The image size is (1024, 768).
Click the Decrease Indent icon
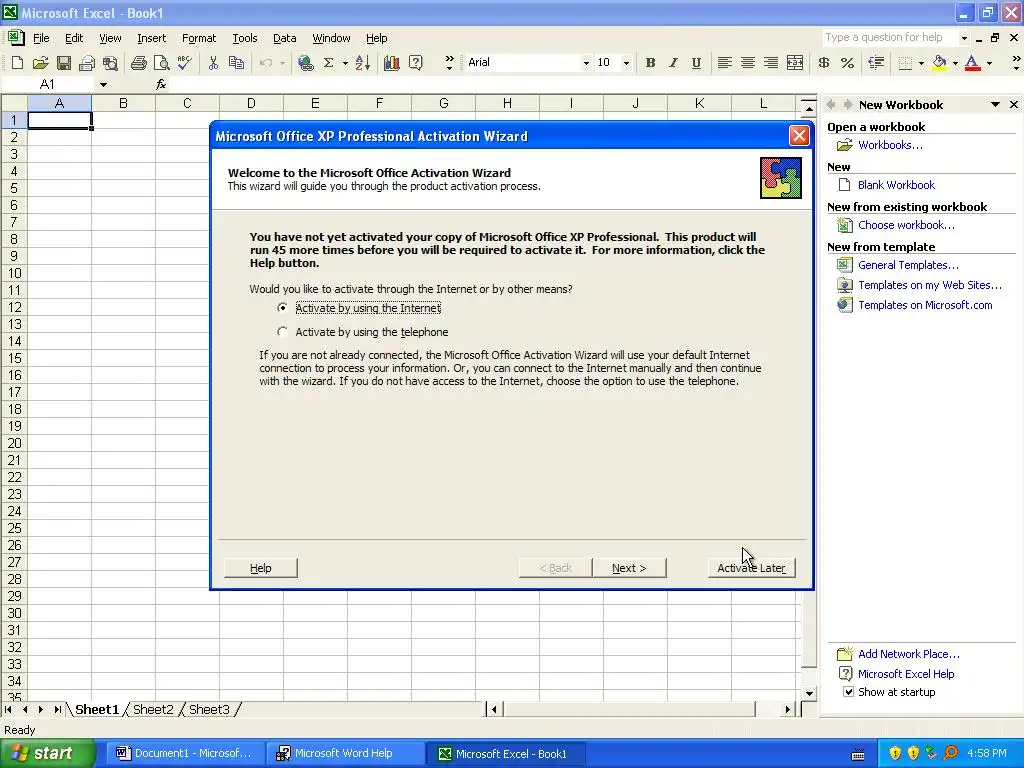876,63
